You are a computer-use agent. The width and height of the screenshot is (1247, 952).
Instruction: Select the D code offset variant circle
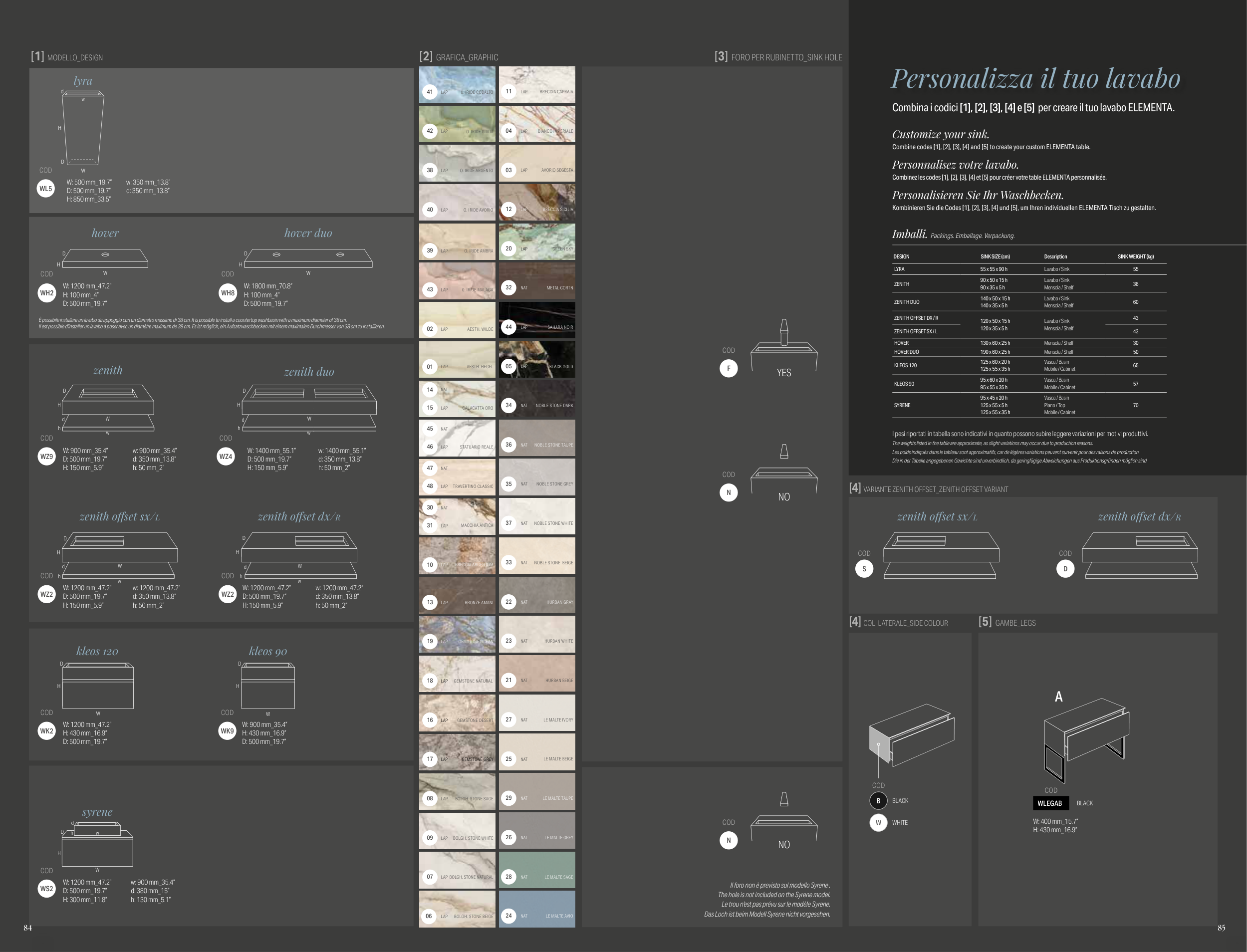1065,569
